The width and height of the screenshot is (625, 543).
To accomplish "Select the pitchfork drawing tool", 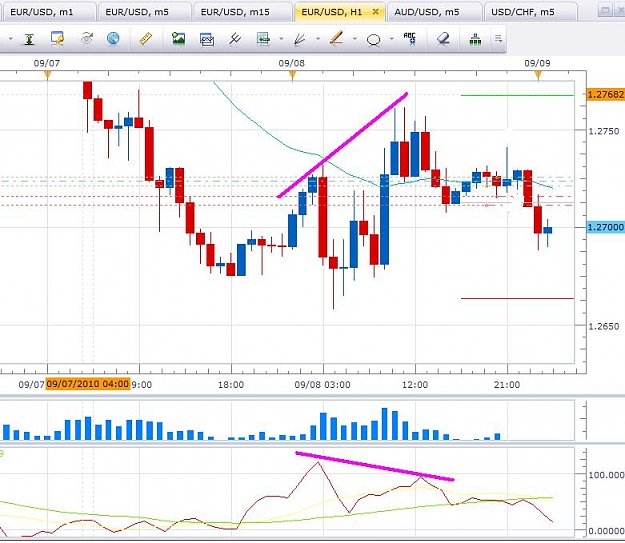I will click(235, 39).
